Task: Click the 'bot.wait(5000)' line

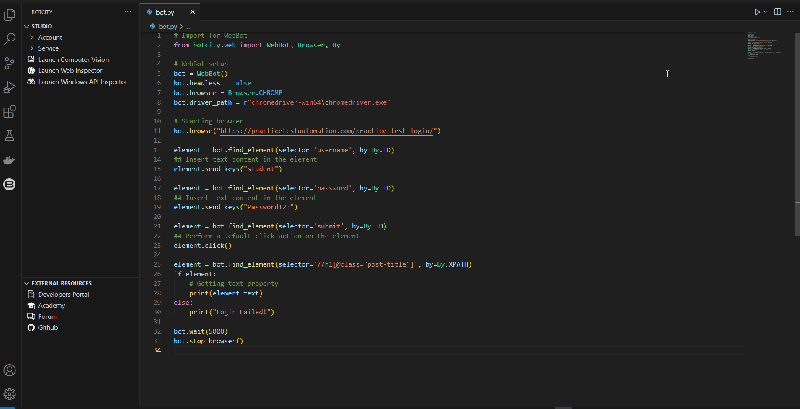Action: pos(201,331)
